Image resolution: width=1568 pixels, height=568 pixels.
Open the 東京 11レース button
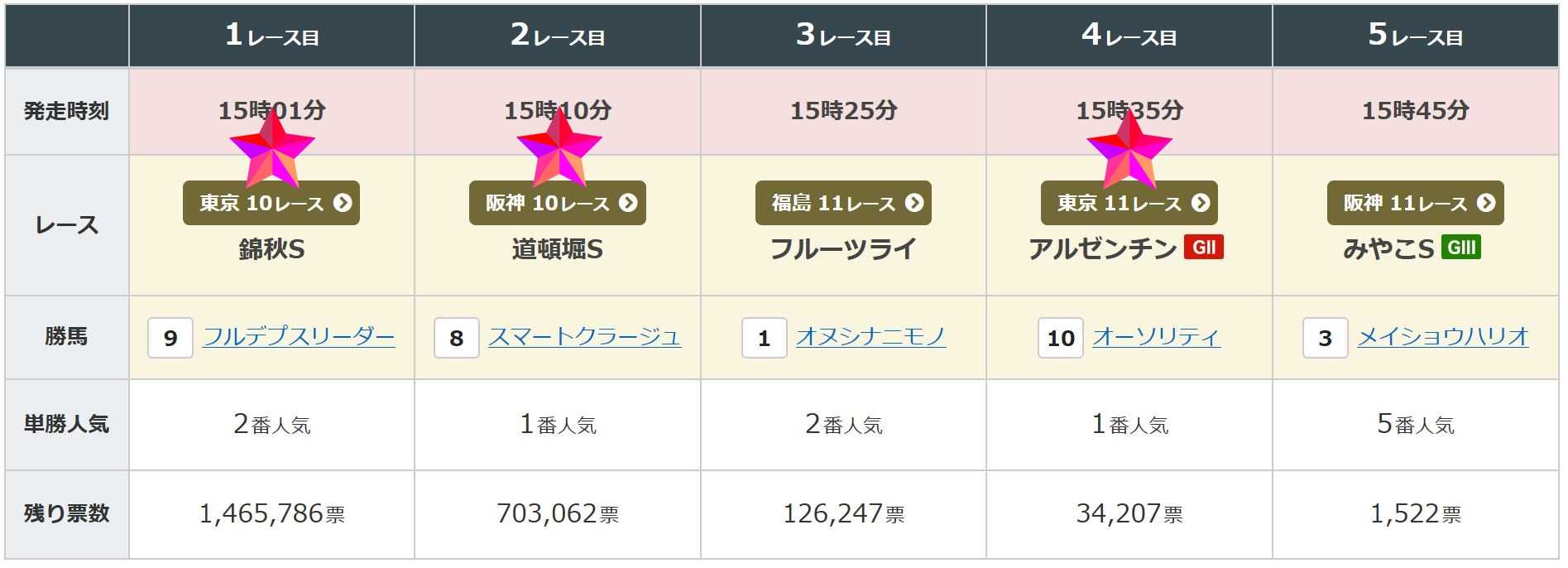pyautogui.click(x=1129, y=203)
